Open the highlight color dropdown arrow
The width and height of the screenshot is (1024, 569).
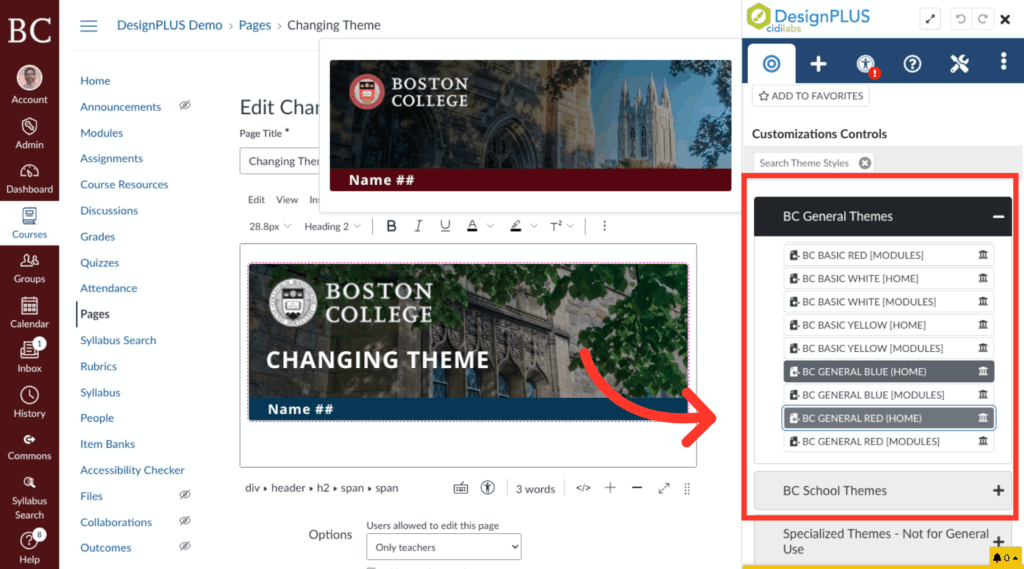point(534,226)
